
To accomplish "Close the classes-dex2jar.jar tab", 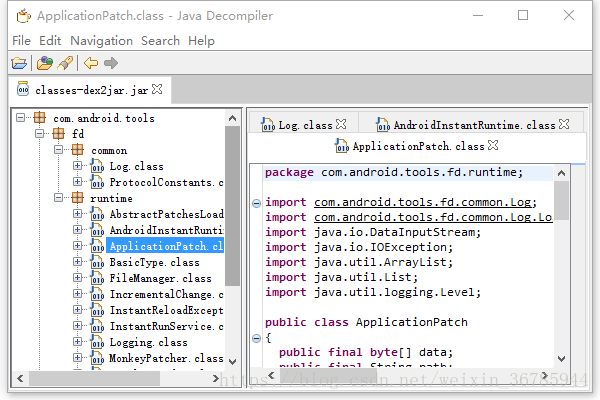I will click(157, 89).
